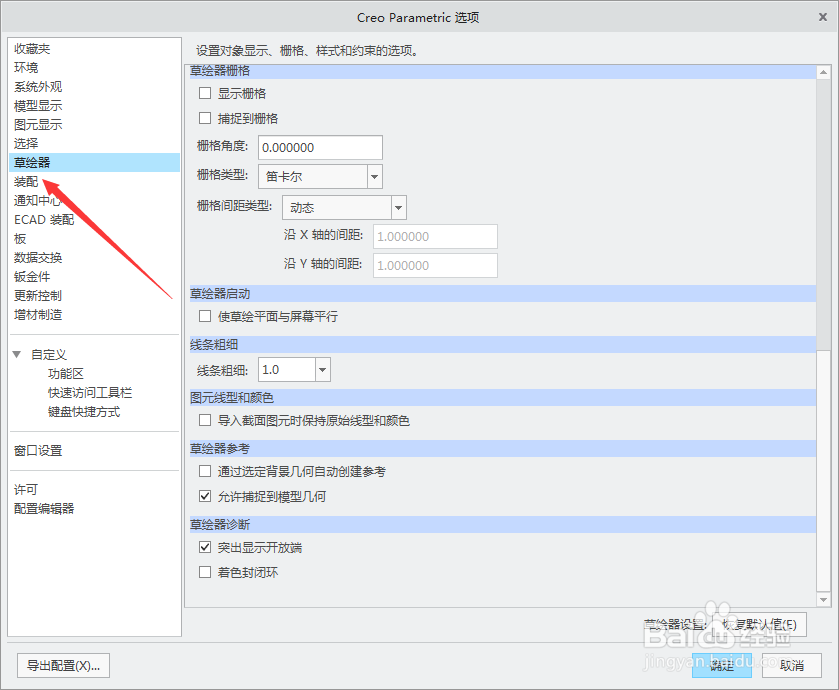Toggle 通过选定背景几何自动创建参考 checkbox
The height and width of the screenshot is (690, 839).
(205, 471)
